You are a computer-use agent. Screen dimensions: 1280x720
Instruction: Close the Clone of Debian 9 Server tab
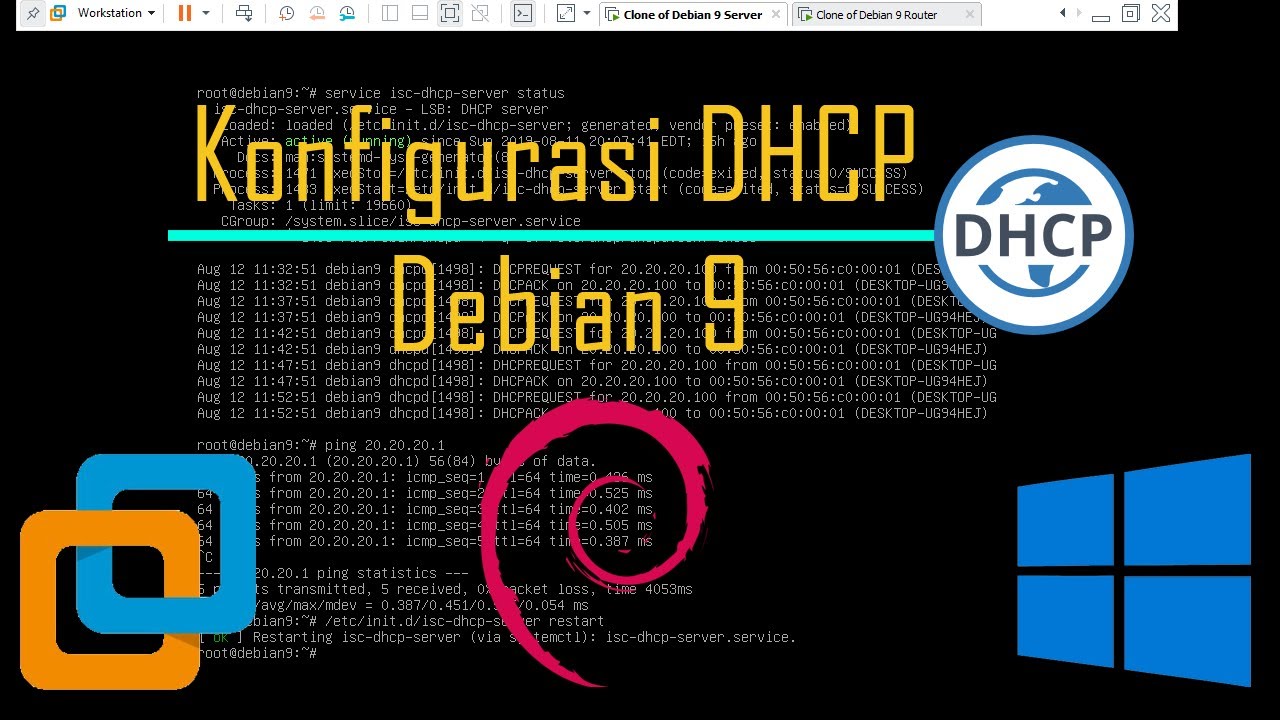[x=776, y=15]
